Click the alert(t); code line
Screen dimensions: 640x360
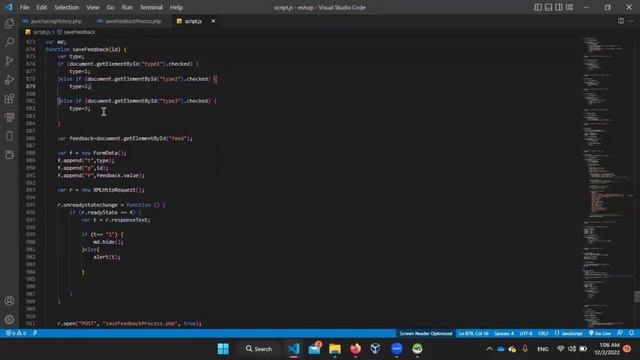point(107,257)
